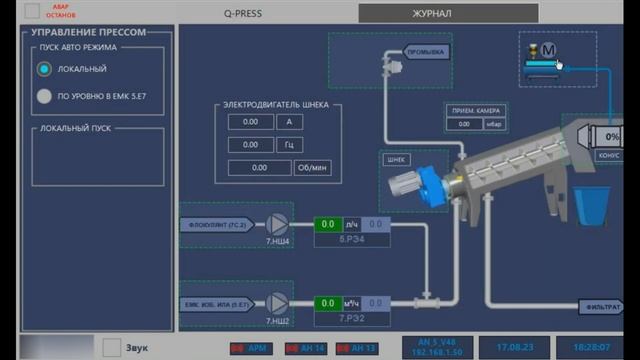Toggle the Звук sound checkbox
640x360 pixels.
[111, 347]
